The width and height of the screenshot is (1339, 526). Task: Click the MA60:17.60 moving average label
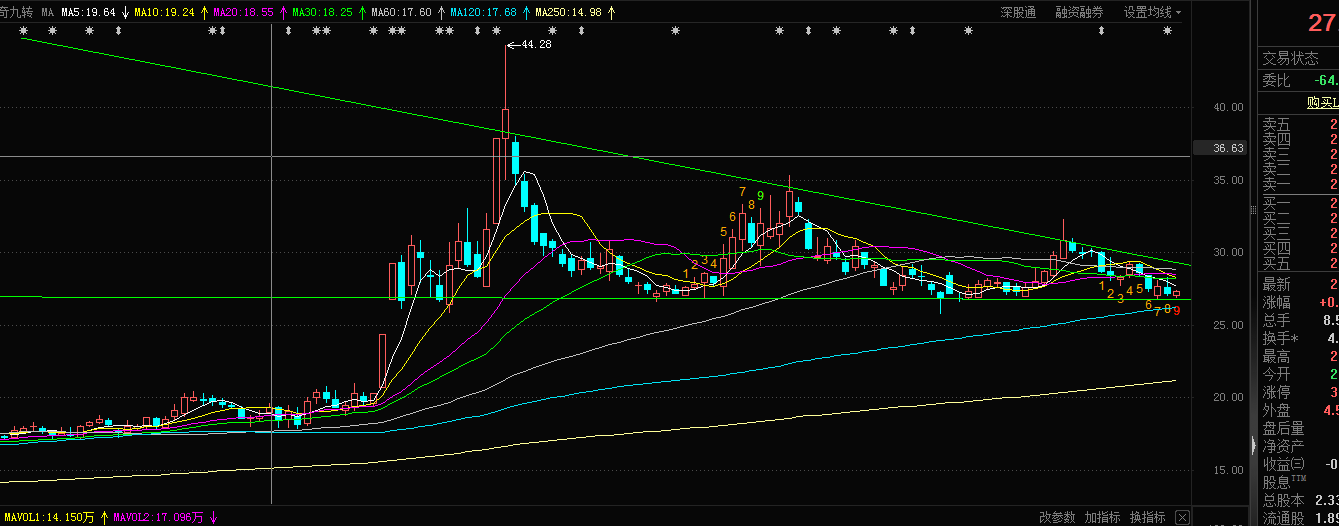[x=400, y=13]
